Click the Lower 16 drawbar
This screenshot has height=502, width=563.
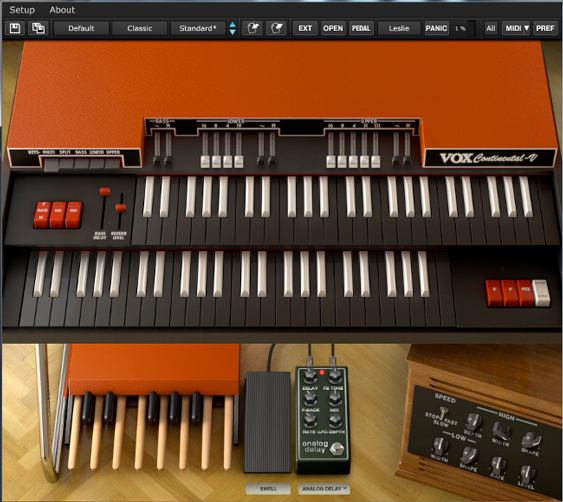point(205,162)
